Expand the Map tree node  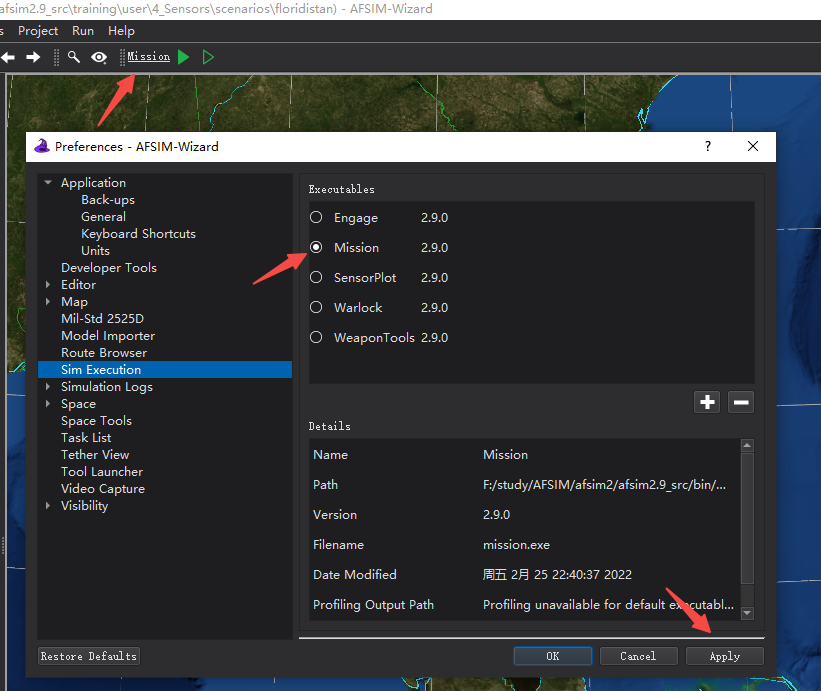click(x=48, y=302)
